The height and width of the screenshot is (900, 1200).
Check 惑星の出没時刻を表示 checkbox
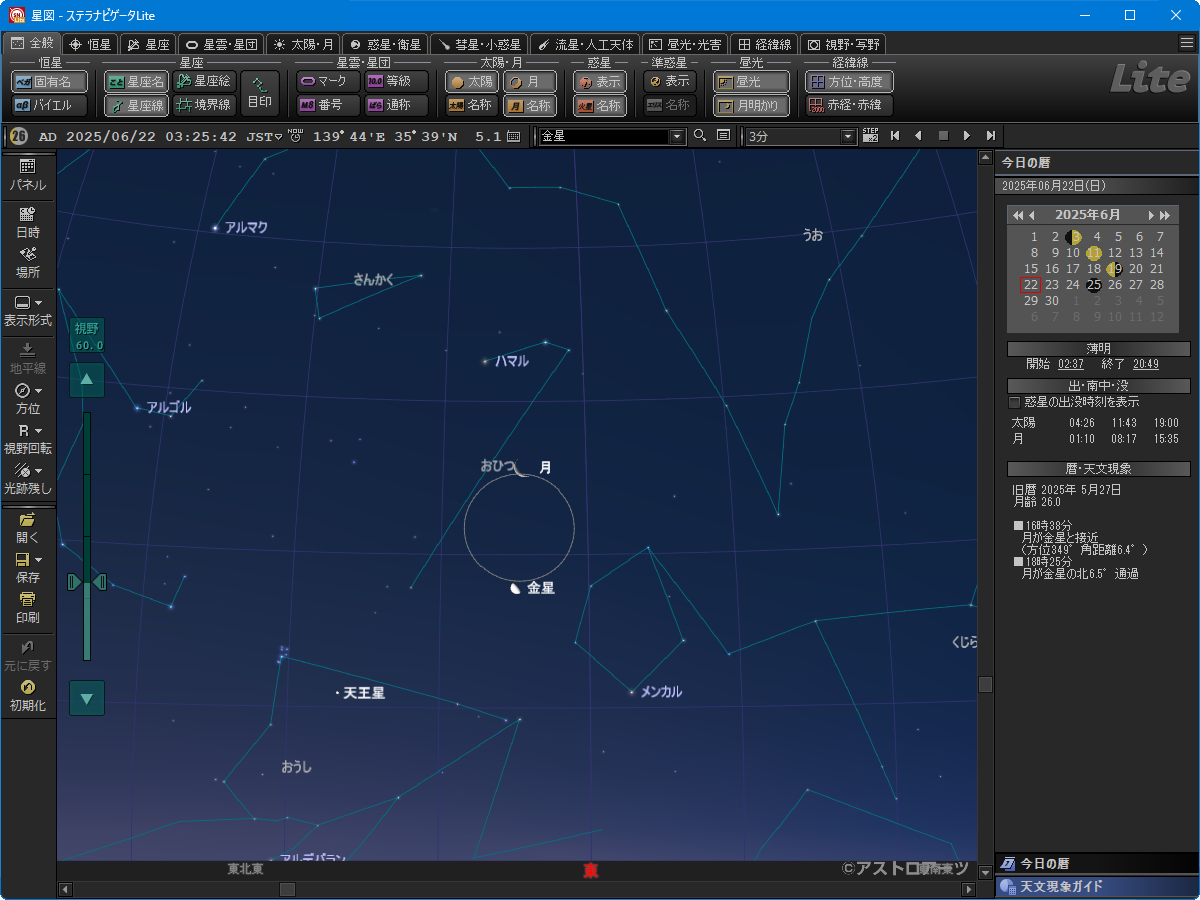pyautogui.click(x=1014, y=402)
